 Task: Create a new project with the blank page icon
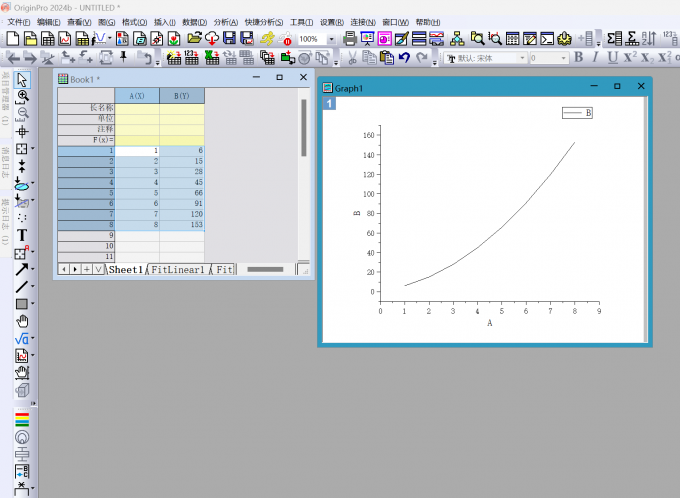[x=13, y=39]
